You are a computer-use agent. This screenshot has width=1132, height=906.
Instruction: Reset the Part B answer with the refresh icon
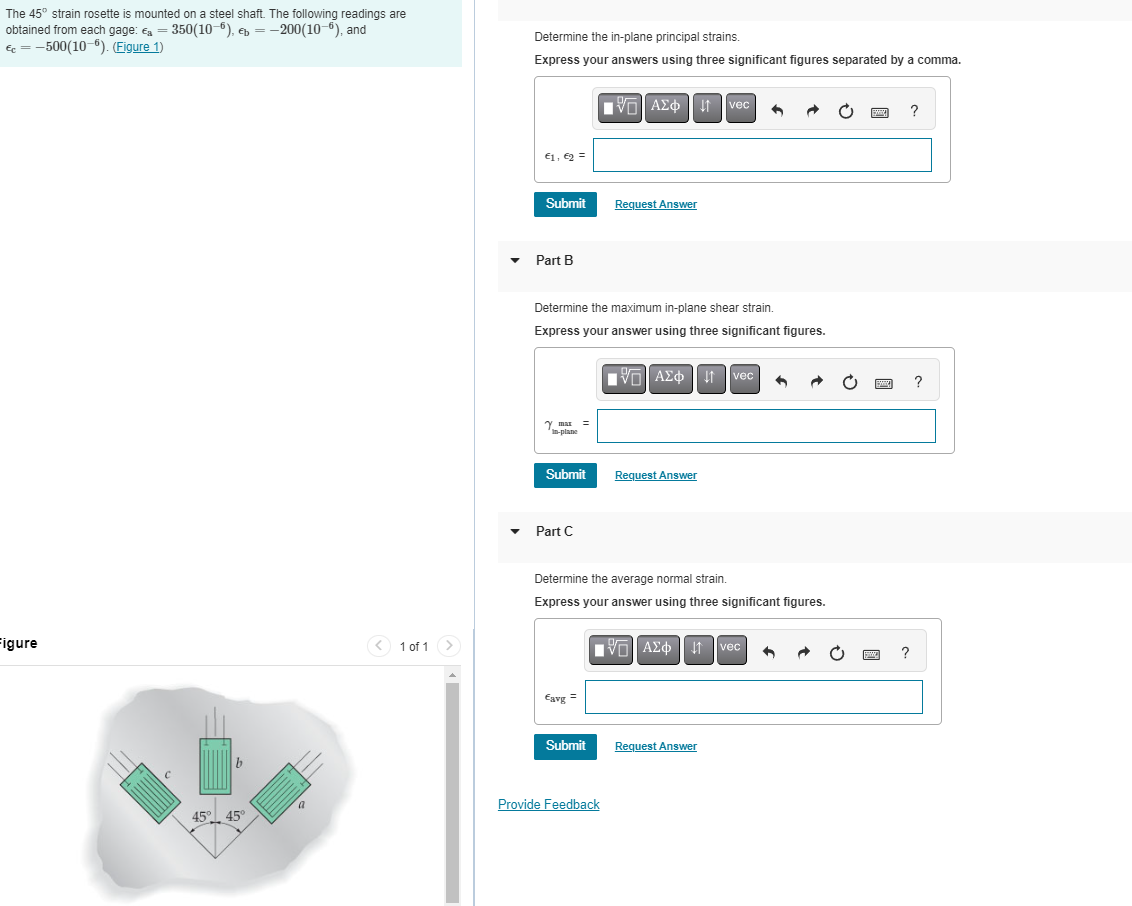point(849,382)
